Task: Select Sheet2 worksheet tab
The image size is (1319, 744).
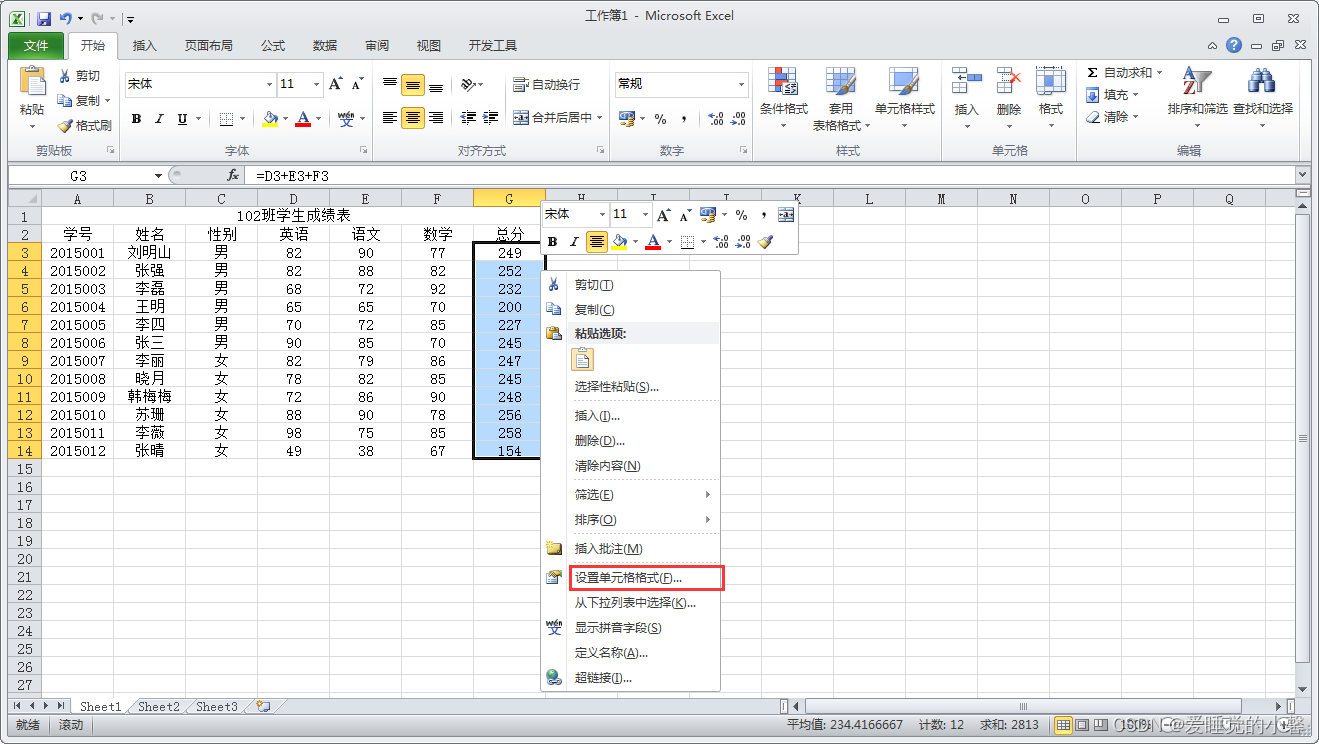Action: point(159,706)
